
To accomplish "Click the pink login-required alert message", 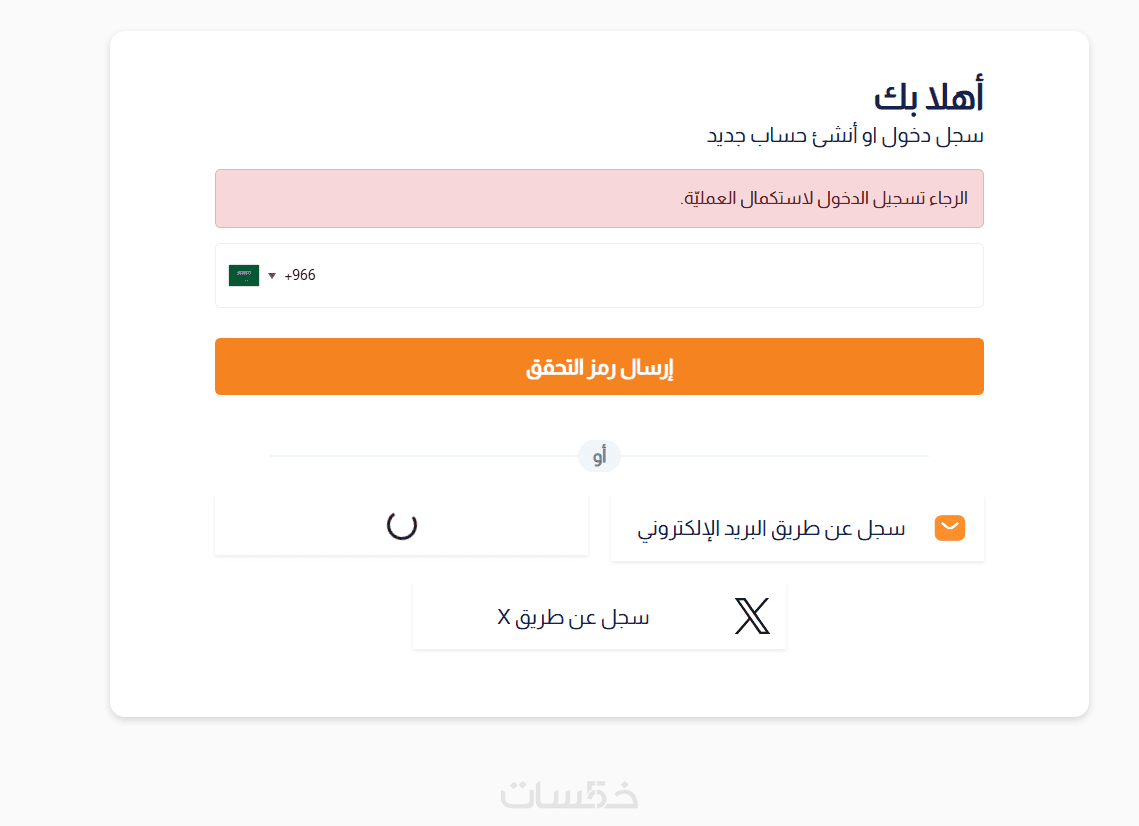I will coord(599,198).
